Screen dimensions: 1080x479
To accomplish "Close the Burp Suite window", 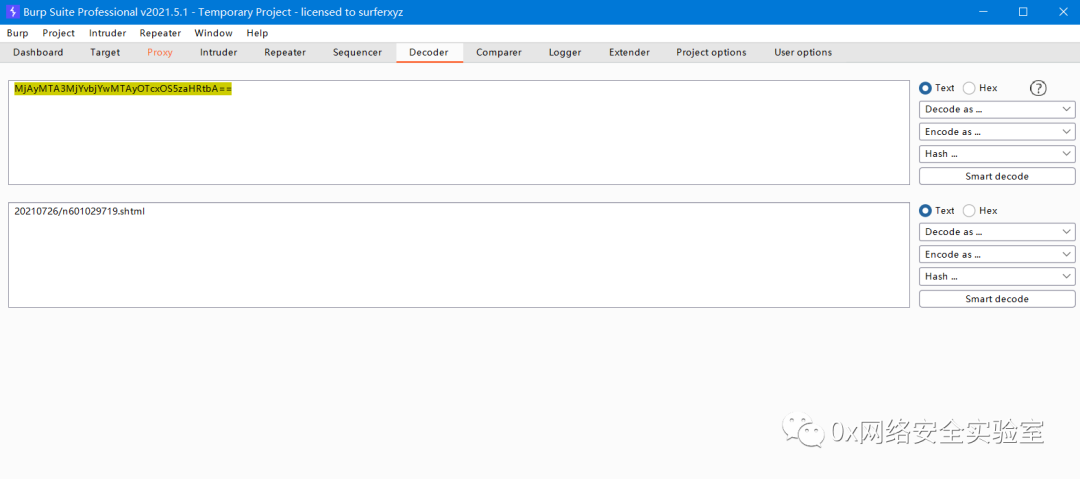I will tap(1061, 12).
